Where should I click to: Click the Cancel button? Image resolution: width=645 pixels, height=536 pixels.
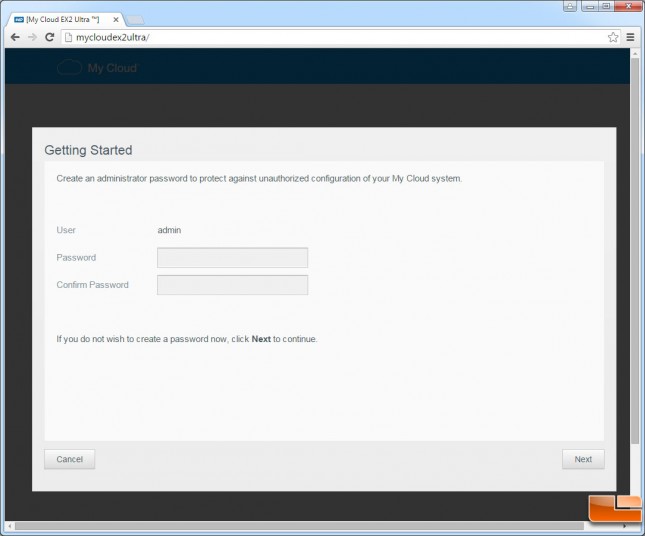pyautogui.click(x=70, y=459)
